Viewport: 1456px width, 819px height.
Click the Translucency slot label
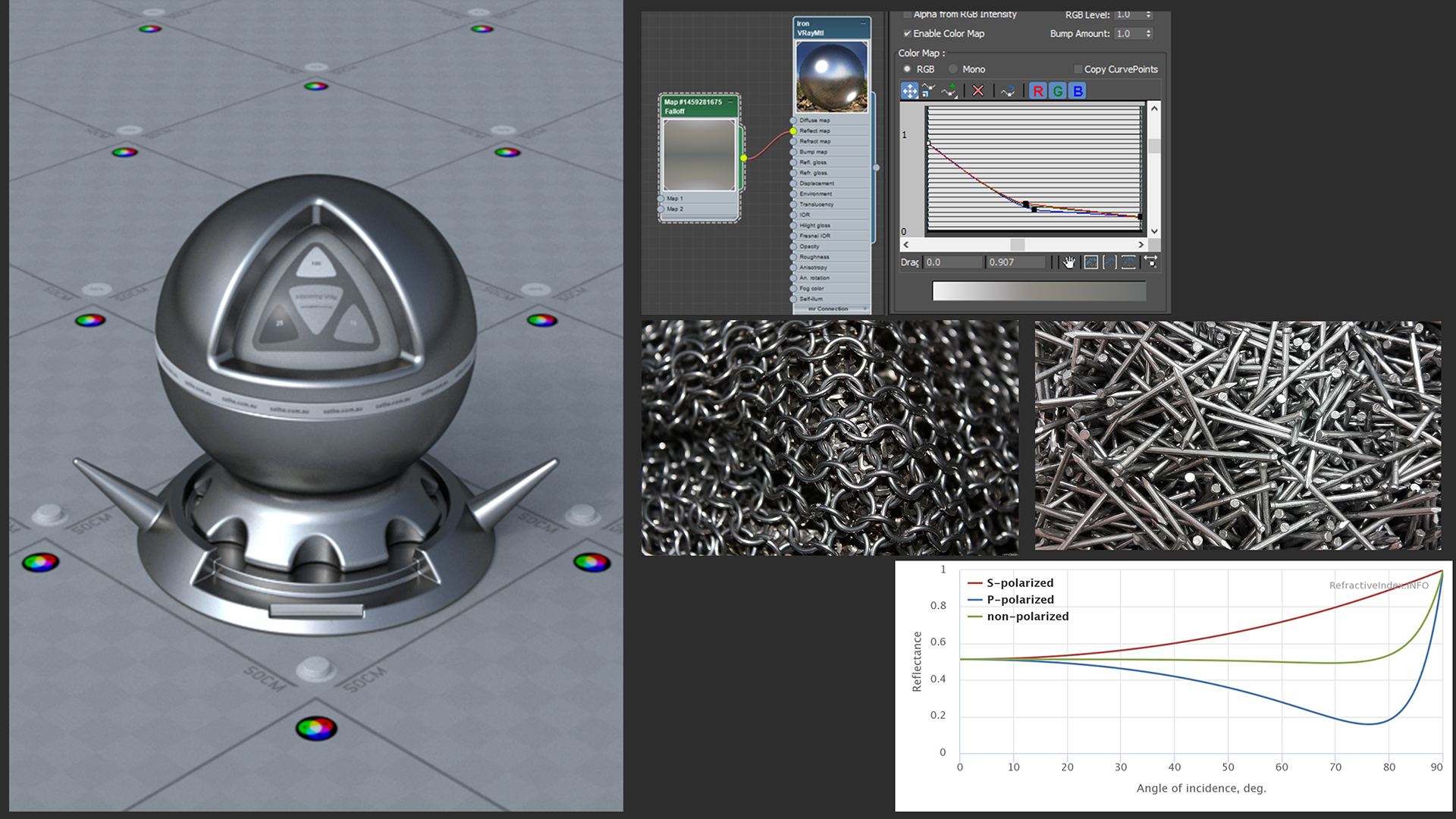[x=817, y=205]
